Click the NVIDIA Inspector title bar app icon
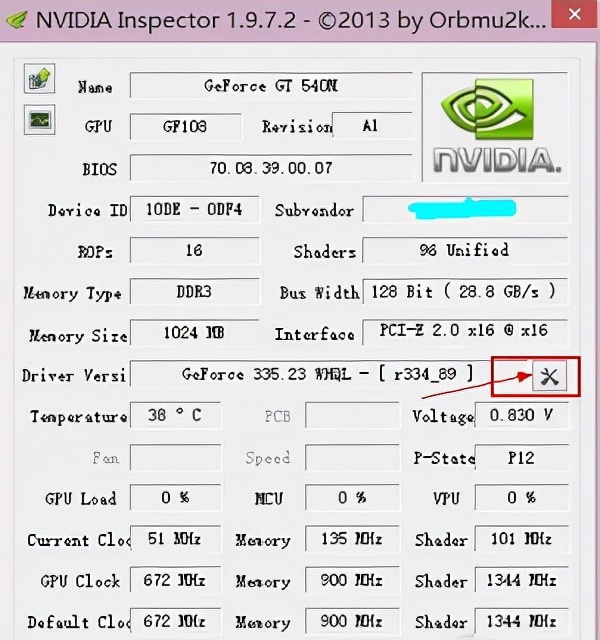The height and width of the screenshot is (640, 600). [16, 19]
